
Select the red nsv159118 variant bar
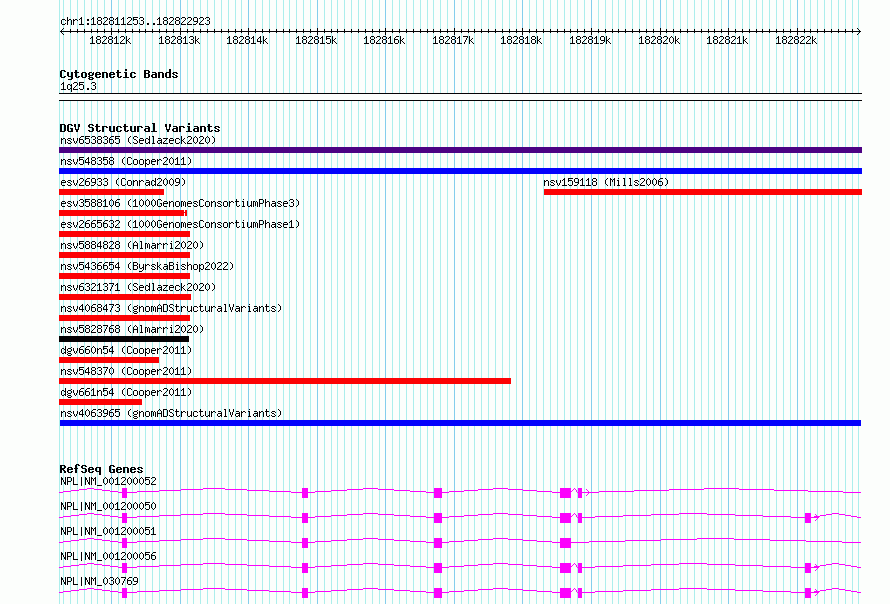coord(703,192)
